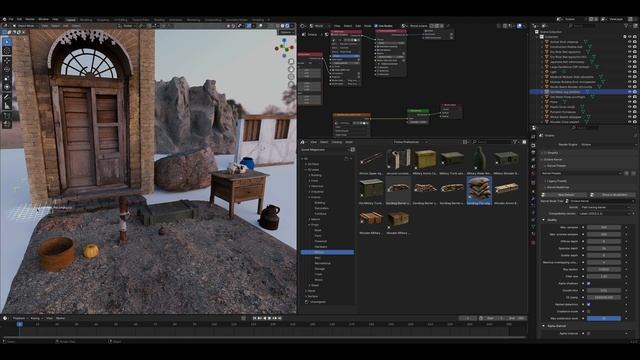Click the Max subdivision level blue slider
Screen dimensions: 640x360
pos(604,318)
